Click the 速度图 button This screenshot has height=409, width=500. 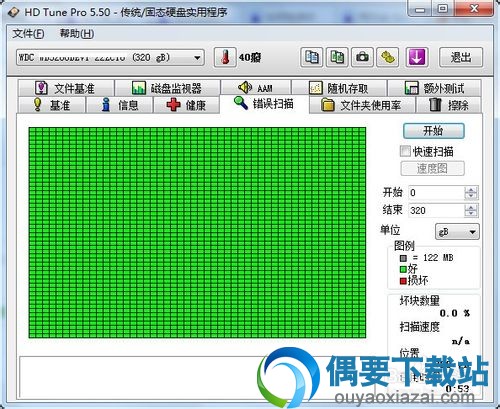(432, 169)
